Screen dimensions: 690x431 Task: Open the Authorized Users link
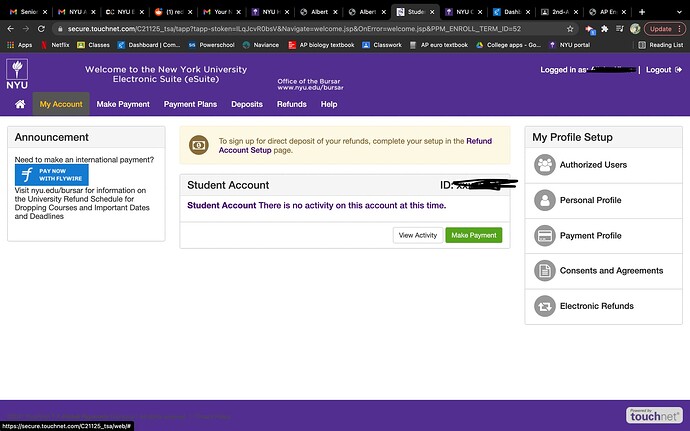[593, 165]
